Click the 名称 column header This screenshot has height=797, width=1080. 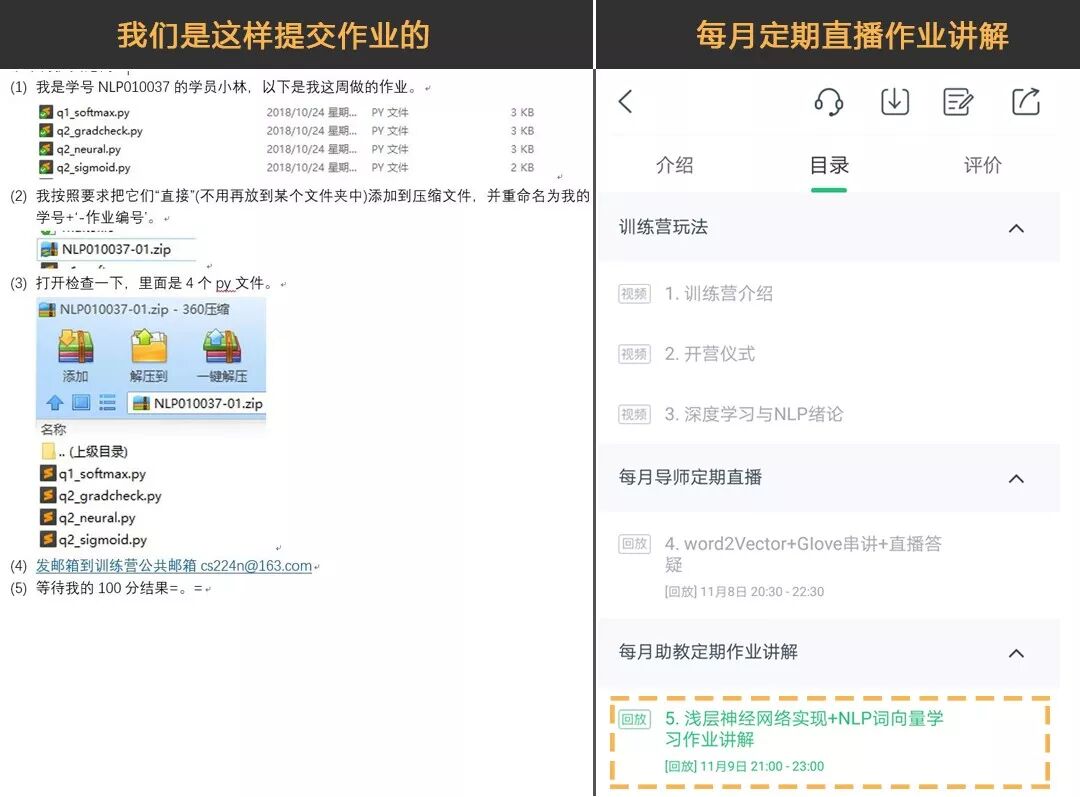(x=54, y=429)
